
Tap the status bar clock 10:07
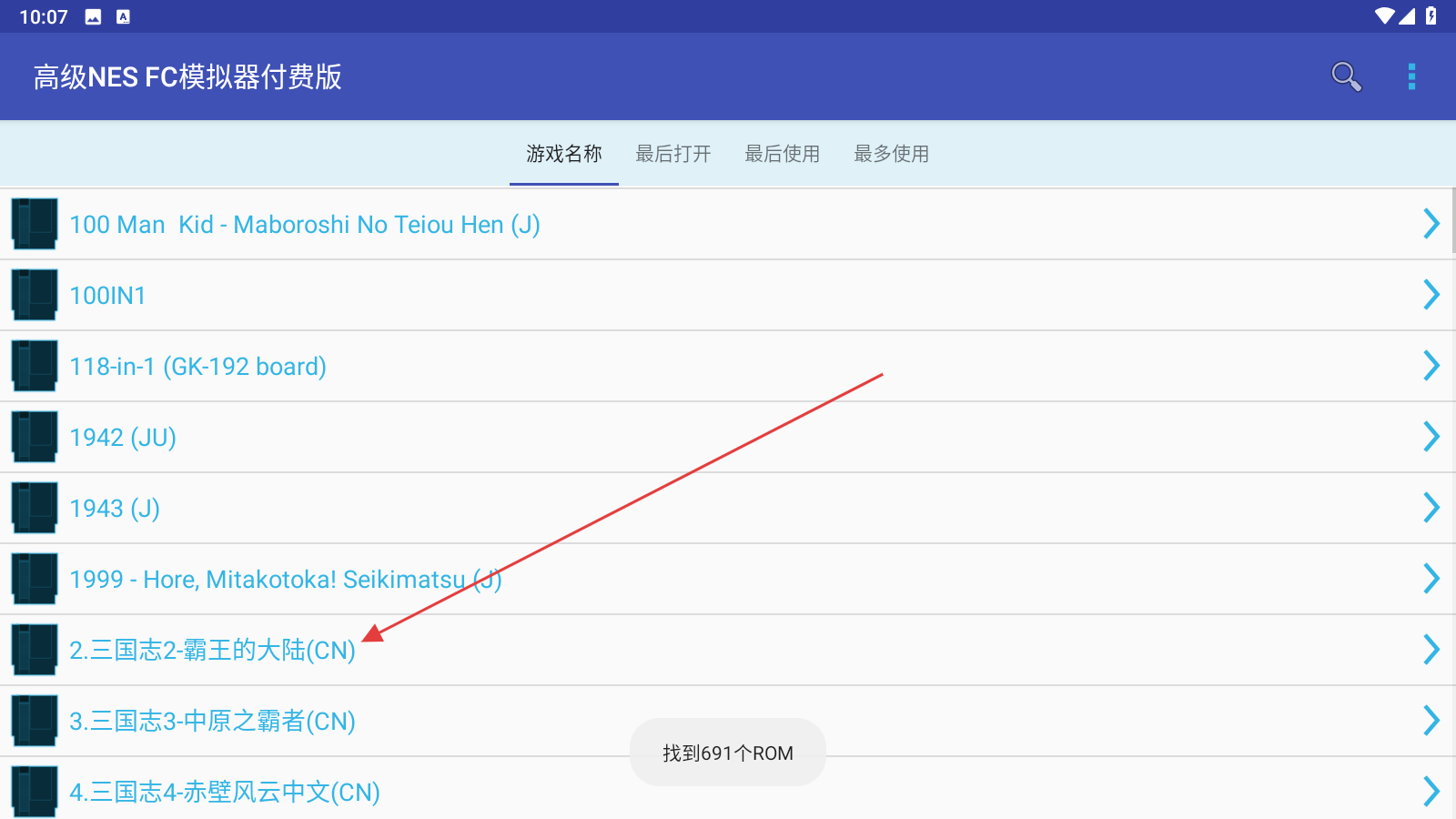pyautogui.click(x=44, y=16)
